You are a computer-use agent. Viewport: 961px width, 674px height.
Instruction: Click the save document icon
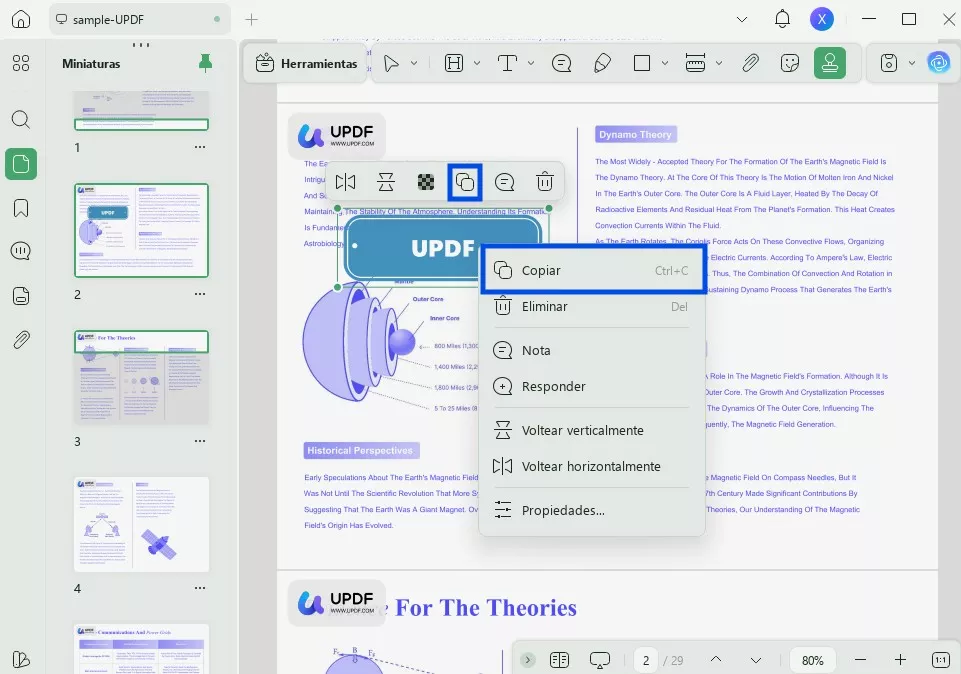click(x=889, y=63)
